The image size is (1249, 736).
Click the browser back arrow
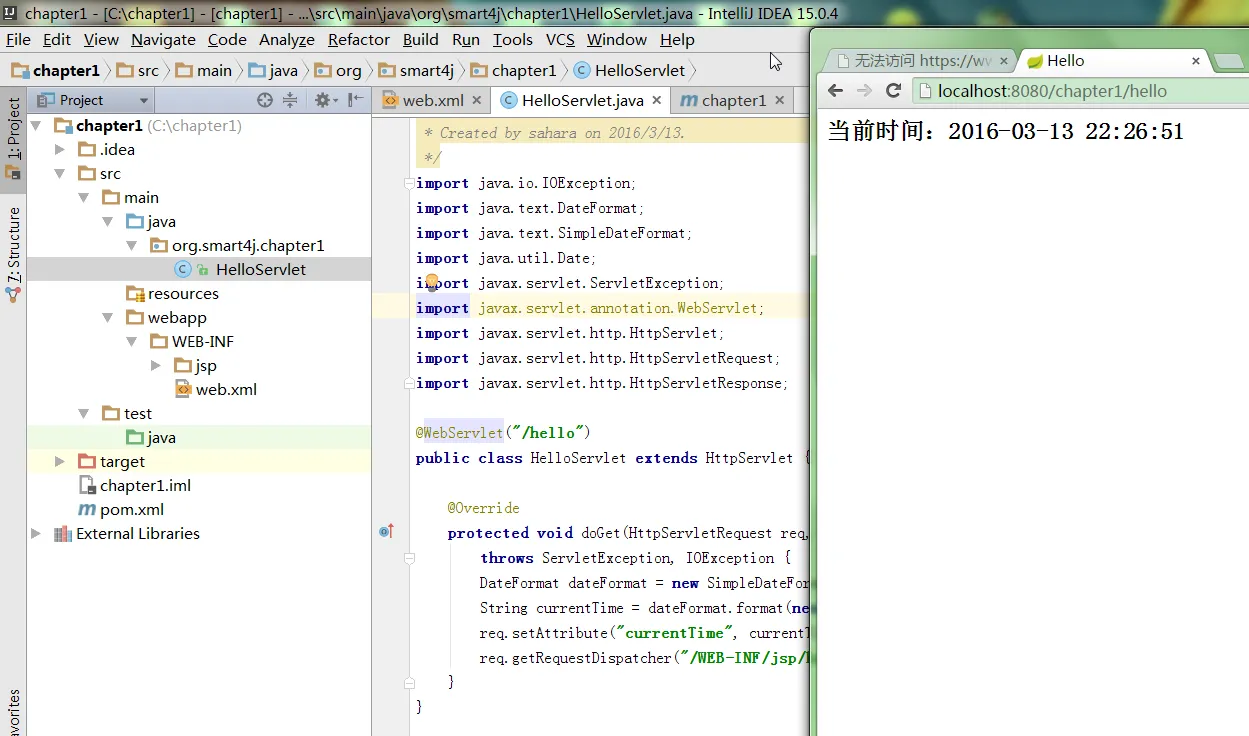pyautogui.click(x=834, y=91)
